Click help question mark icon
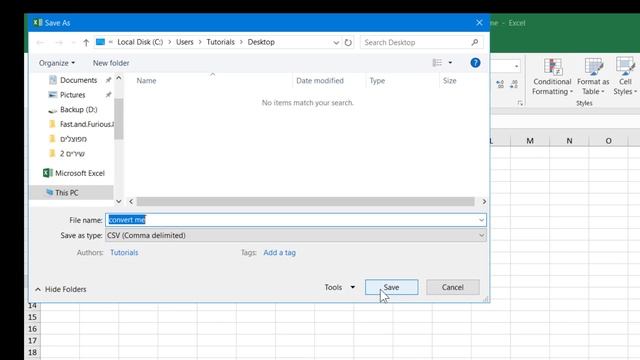The width and height of the screenshot is (640, 360). click(475, 62)
